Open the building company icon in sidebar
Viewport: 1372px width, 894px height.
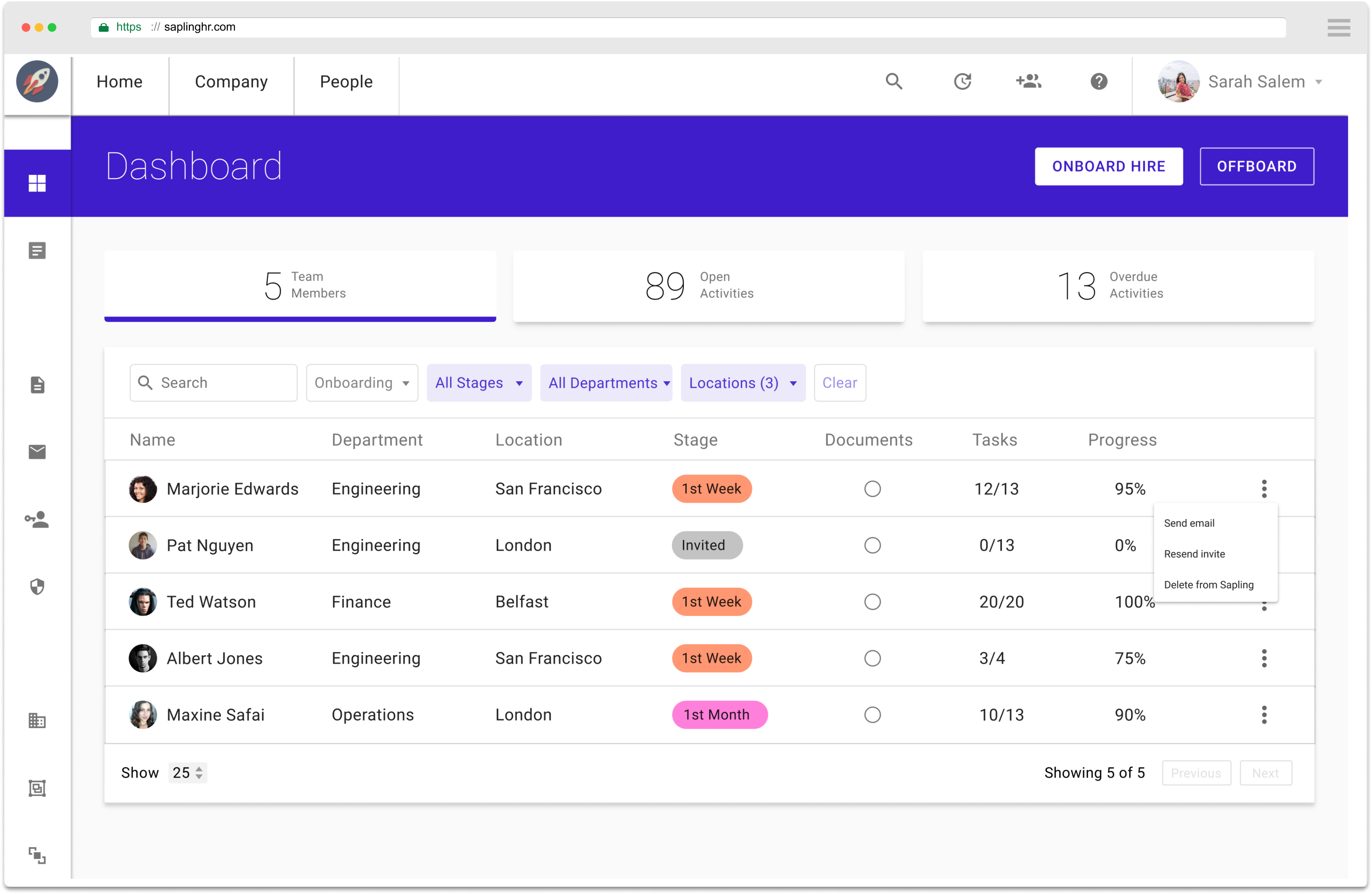click(38, 720)
